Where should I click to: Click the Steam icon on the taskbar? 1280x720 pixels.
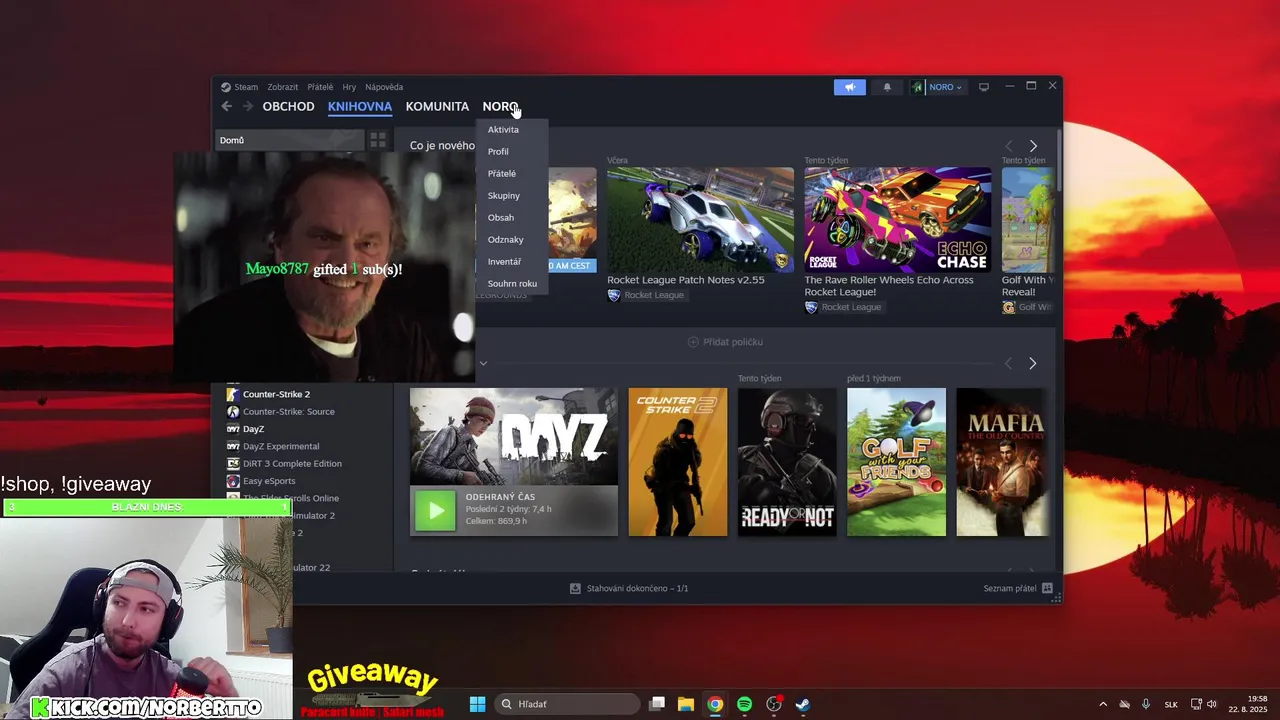[802, 704]
